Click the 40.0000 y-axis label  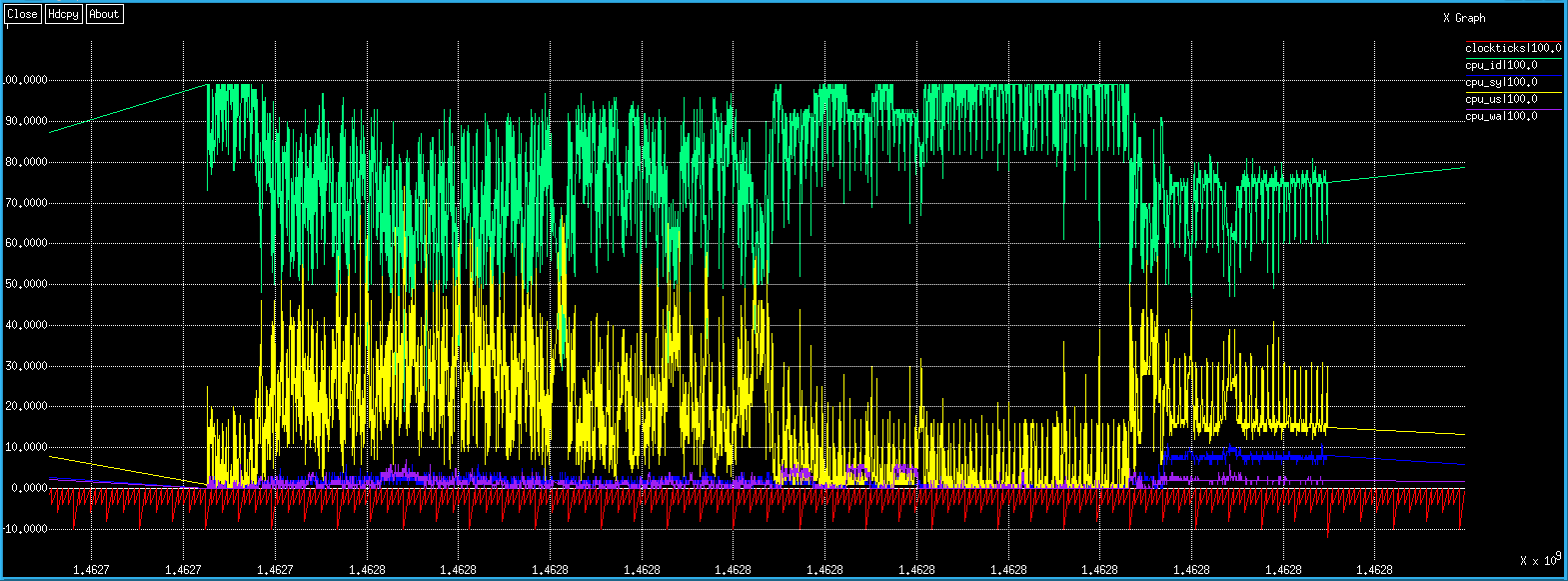pos(26,325)
